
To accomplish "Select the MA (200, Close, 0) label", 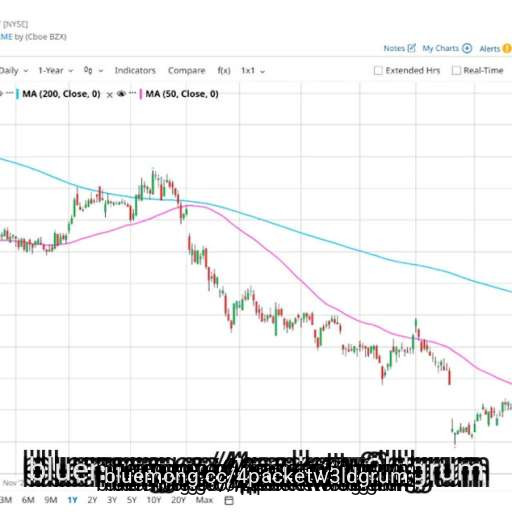I will click(x=61, y=94).
